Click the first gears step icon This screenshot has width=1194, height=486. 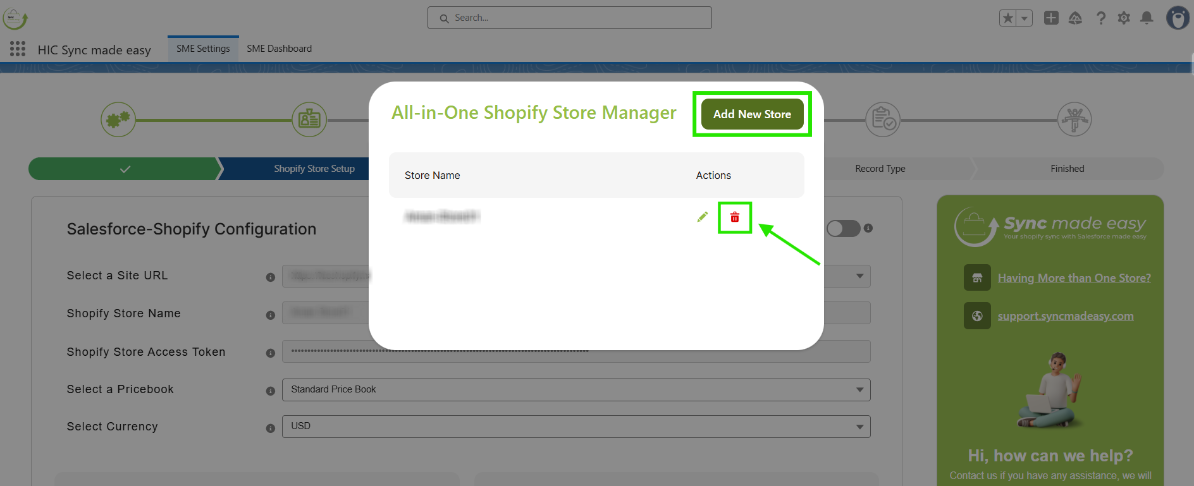pos(119,119)
